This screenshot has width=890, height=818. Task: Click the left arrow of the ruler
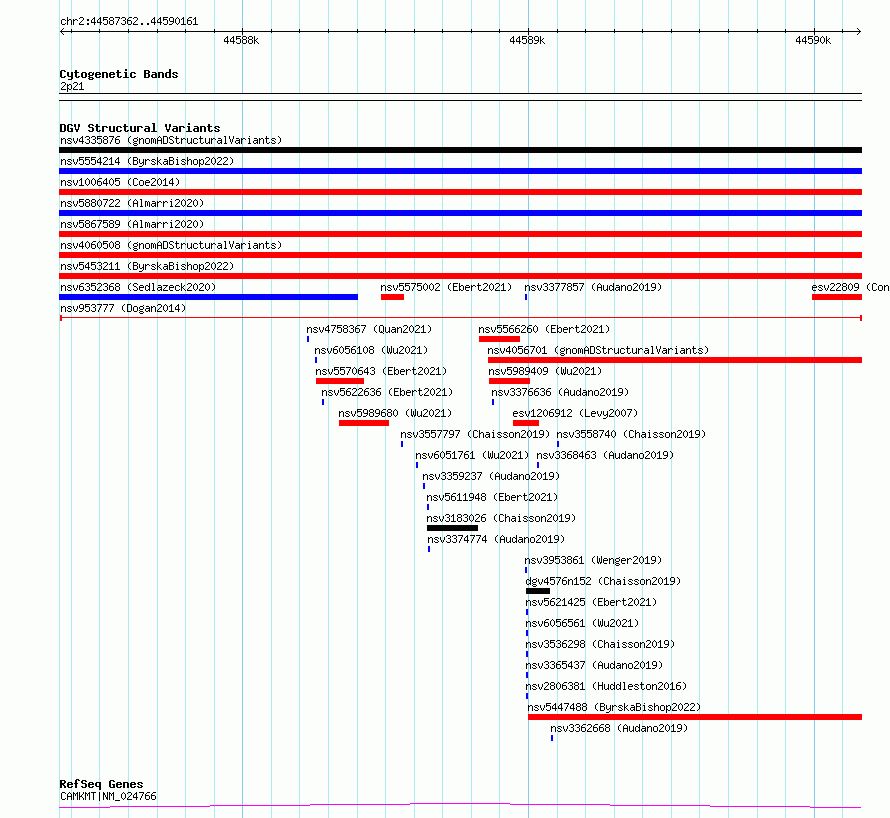click(62, 32)
